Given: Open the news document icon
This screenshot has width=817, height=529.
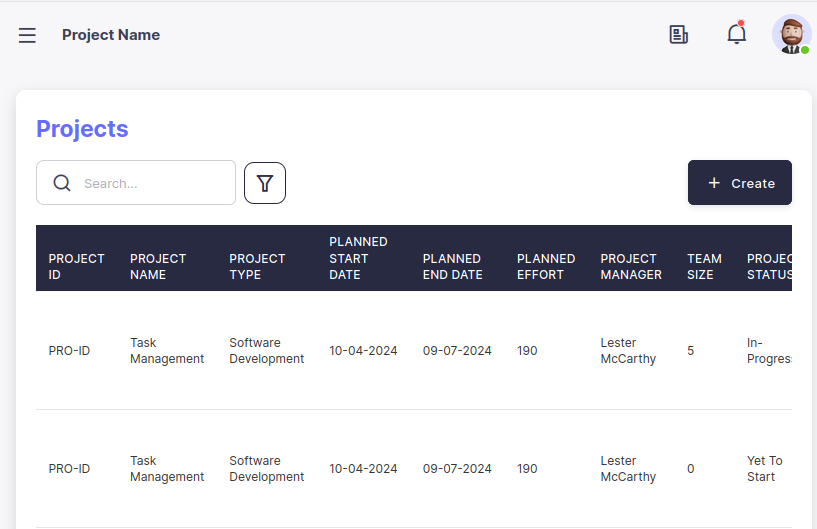Looking at the screenshot, I should pyautogui.click(x=679, y=35).
